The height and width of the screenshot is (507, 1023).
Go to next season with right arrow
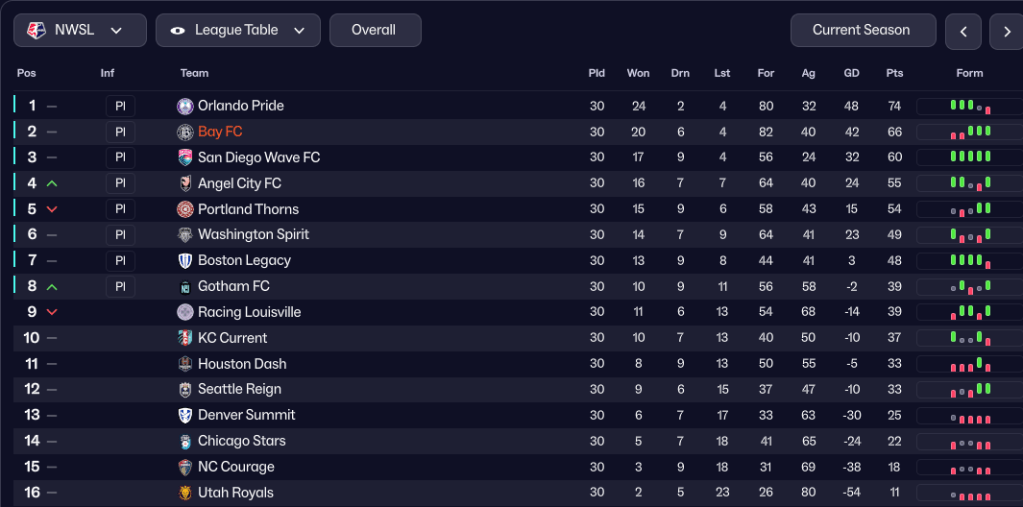[x=1005, y=31]
